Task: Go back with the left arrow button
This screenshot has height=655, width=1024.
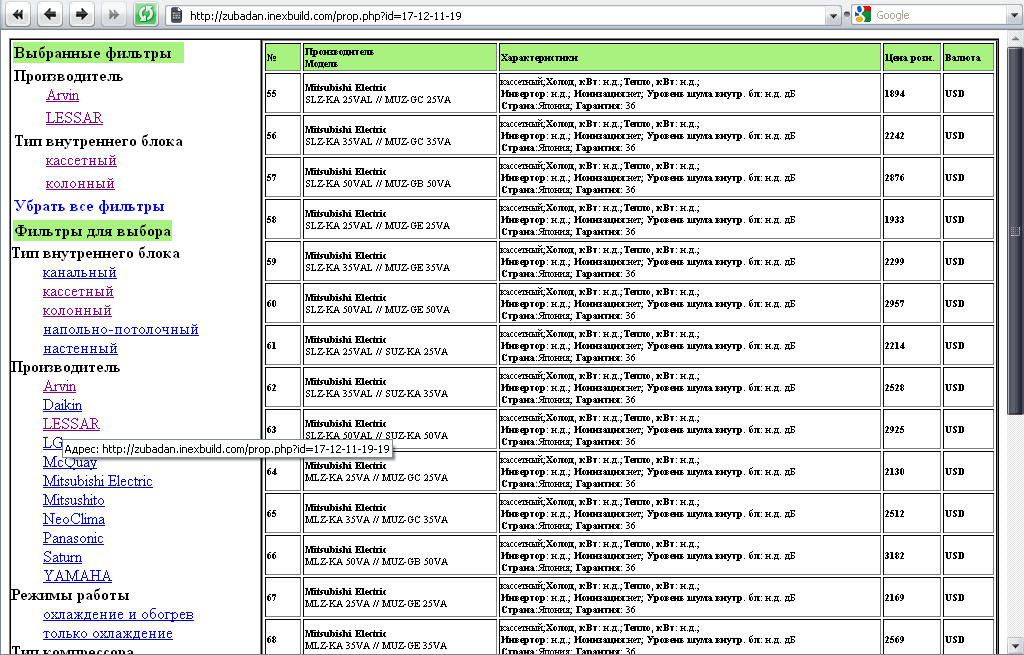Action: 50,14
